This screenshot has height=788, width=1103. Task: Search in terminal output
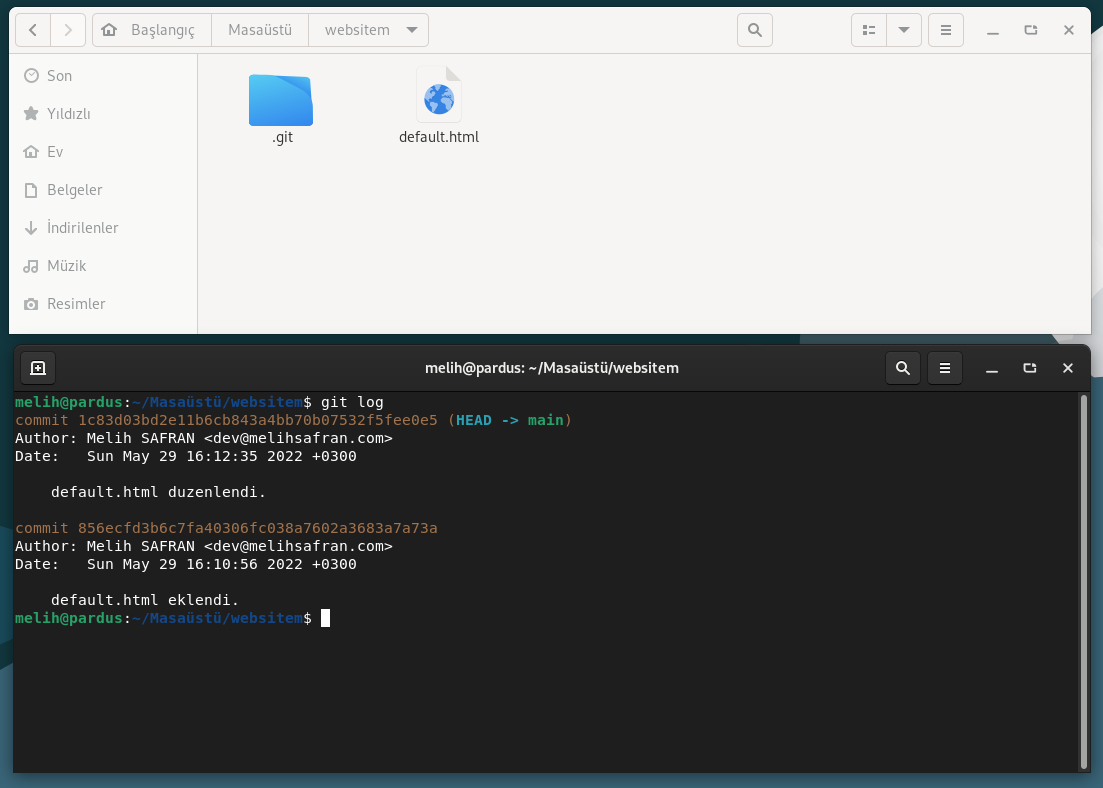click(x=903, y=368)
